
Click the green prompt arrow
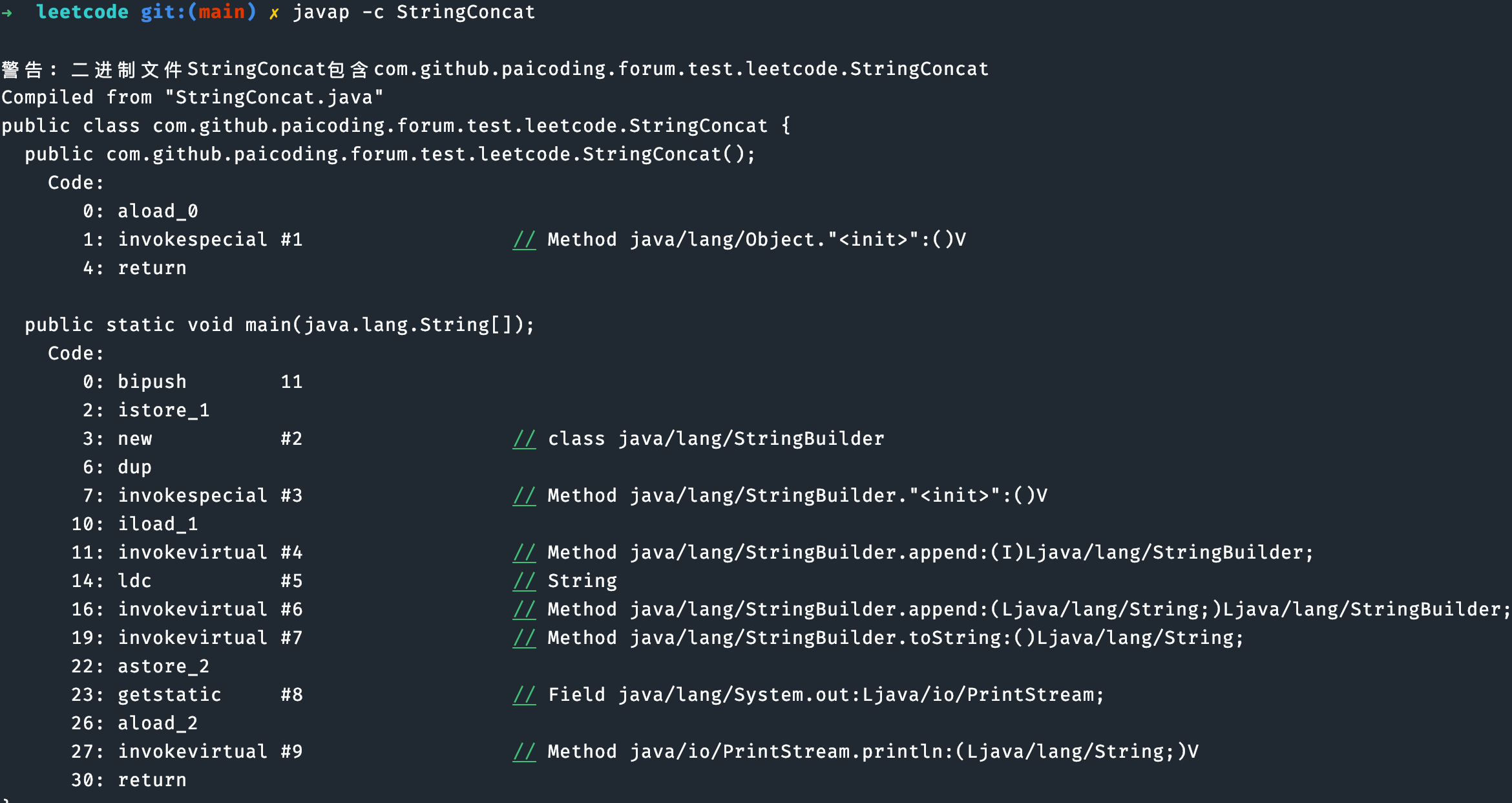point(7,12)
